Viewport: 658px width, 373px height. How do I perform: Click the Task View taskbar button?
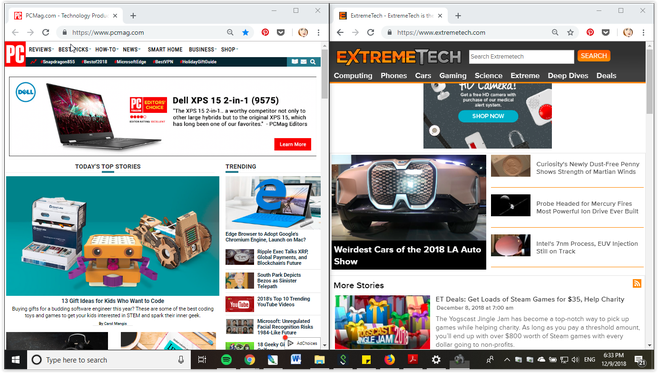tap(202, 360)
